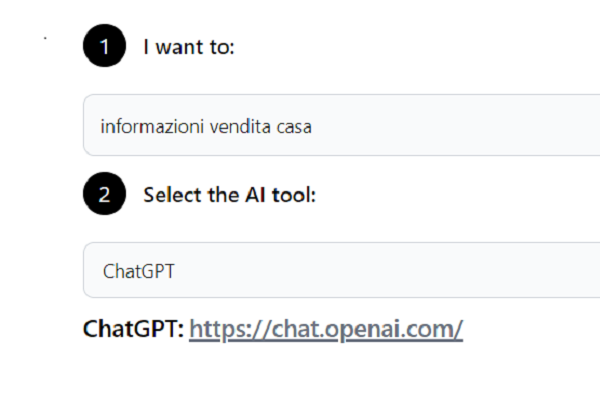
Task: Click the bold 'ChatGPT:' label before the URL
Action: click(133, 329)
